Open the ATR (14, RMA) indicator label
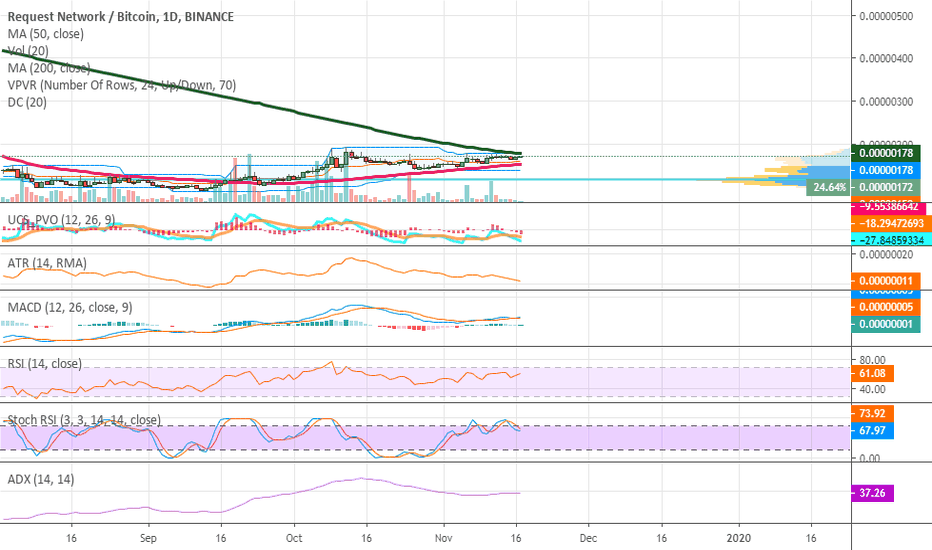The image size is (932, 550). point(47,263)
